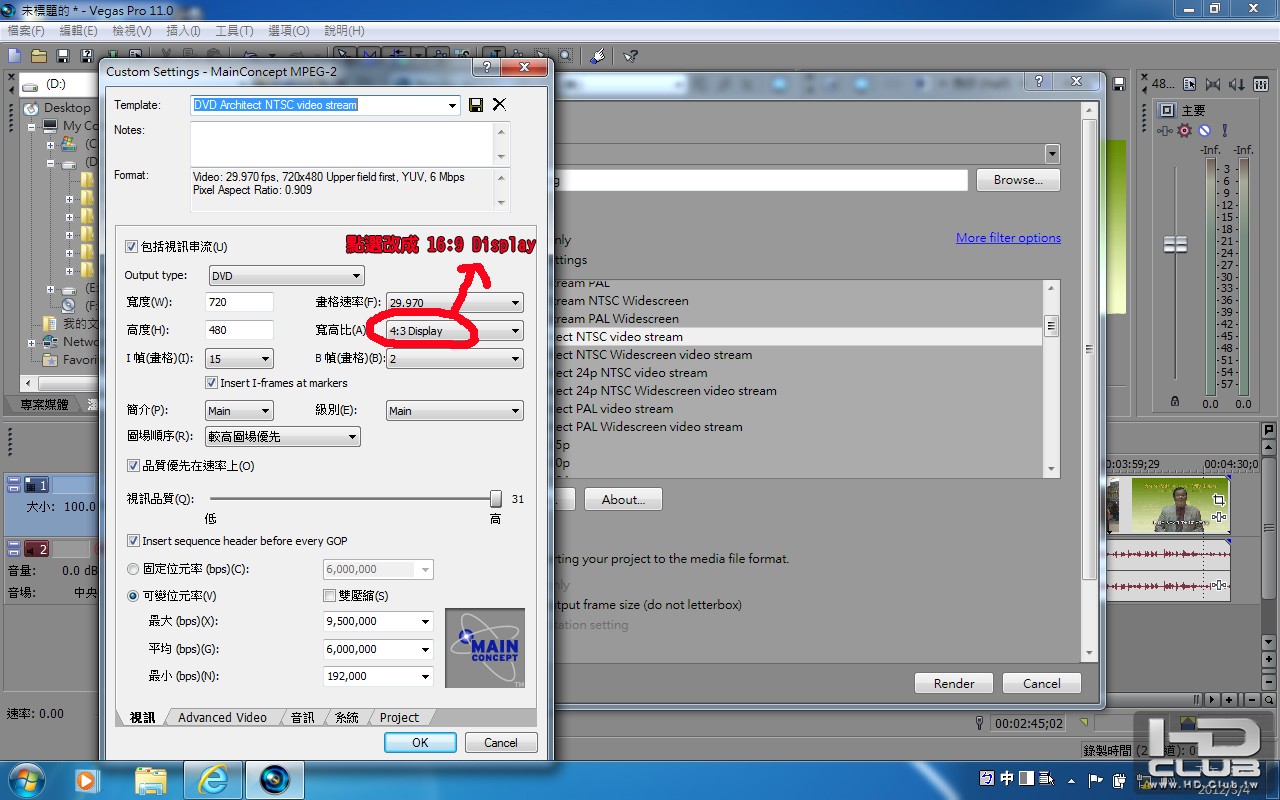Click the floppy save icon in the Render As dialog
Image resolution: width=1280 pixels, height=800 pixels.
[x=1119, y=84]
